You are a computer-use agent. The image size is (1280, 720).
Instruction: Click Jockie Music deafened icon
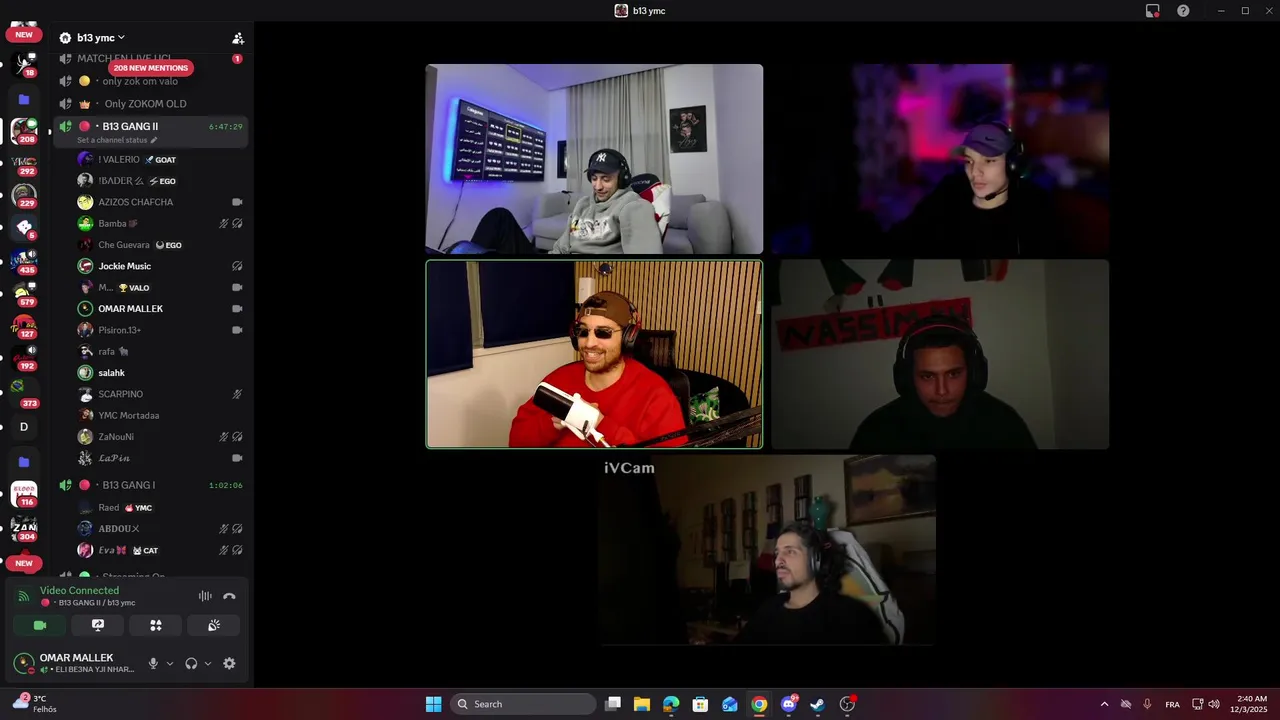pos(237,266)
